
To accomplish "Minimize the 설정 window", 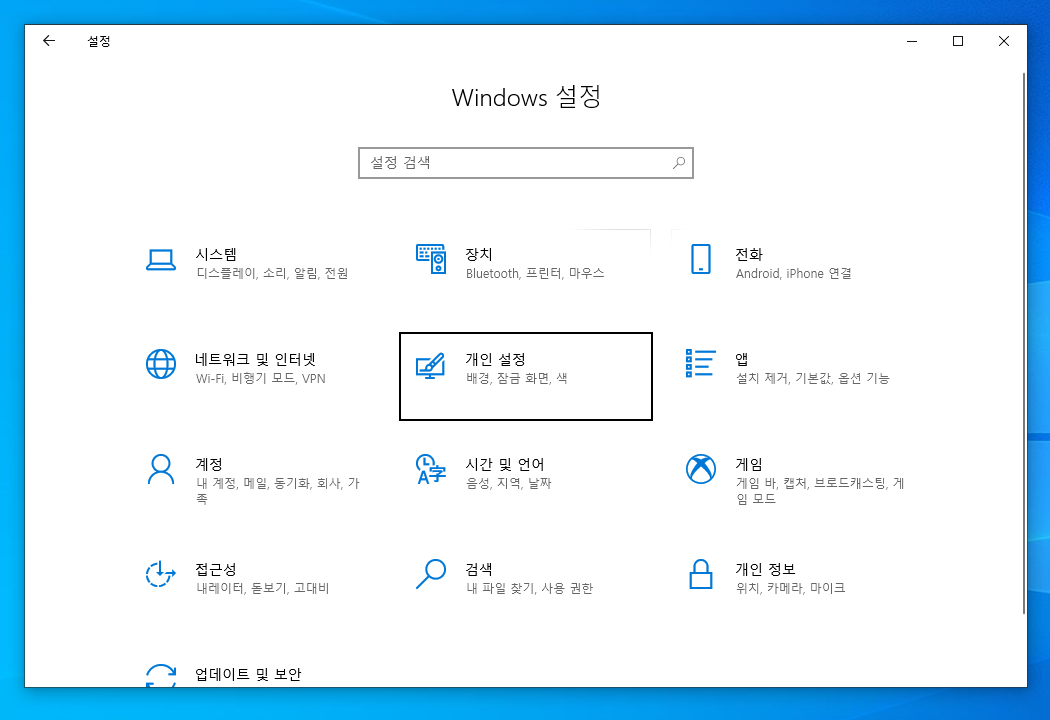I will click(x=911, y=41).
